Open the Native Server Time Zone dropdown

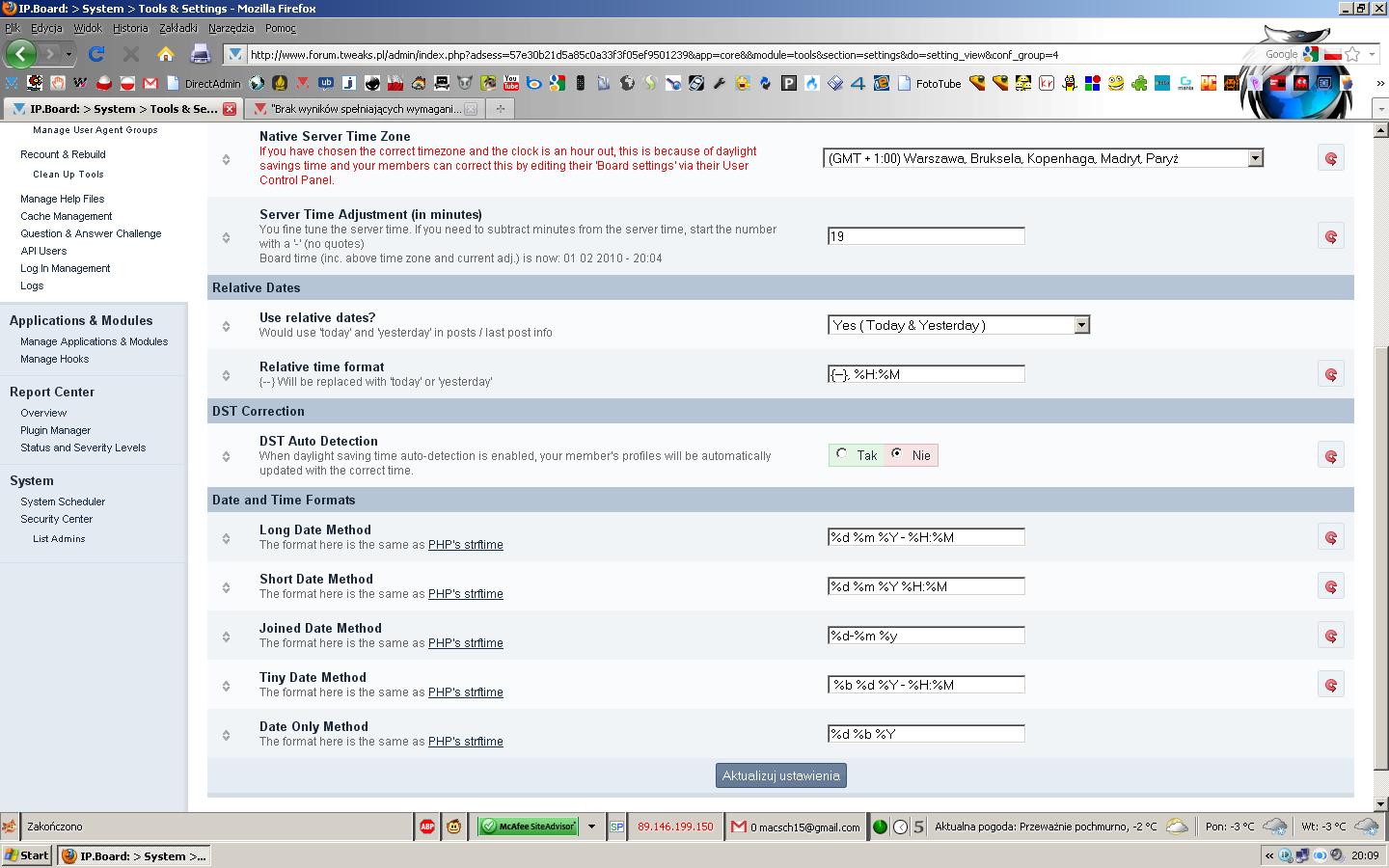click(x=1043, y=158)
